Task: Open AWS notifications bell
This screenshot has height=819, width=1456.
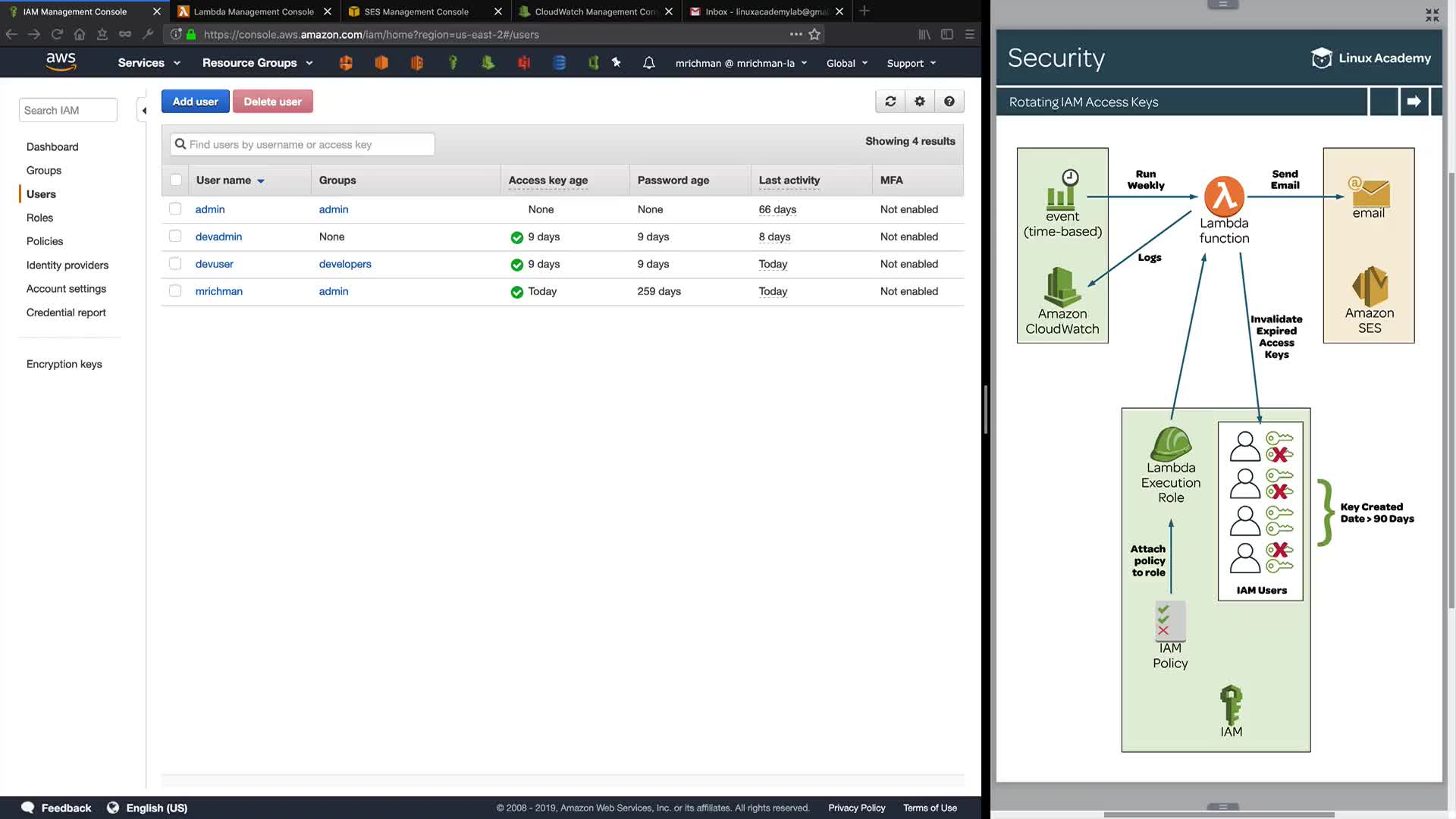Action: pos(649,63)
